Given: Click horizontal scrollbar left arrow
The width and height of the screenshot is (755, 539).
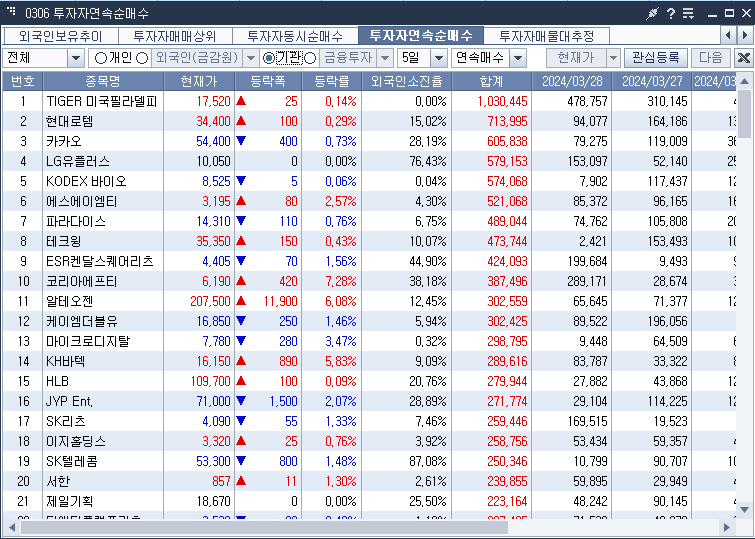Looking at the screenshot, I should 12,527.
